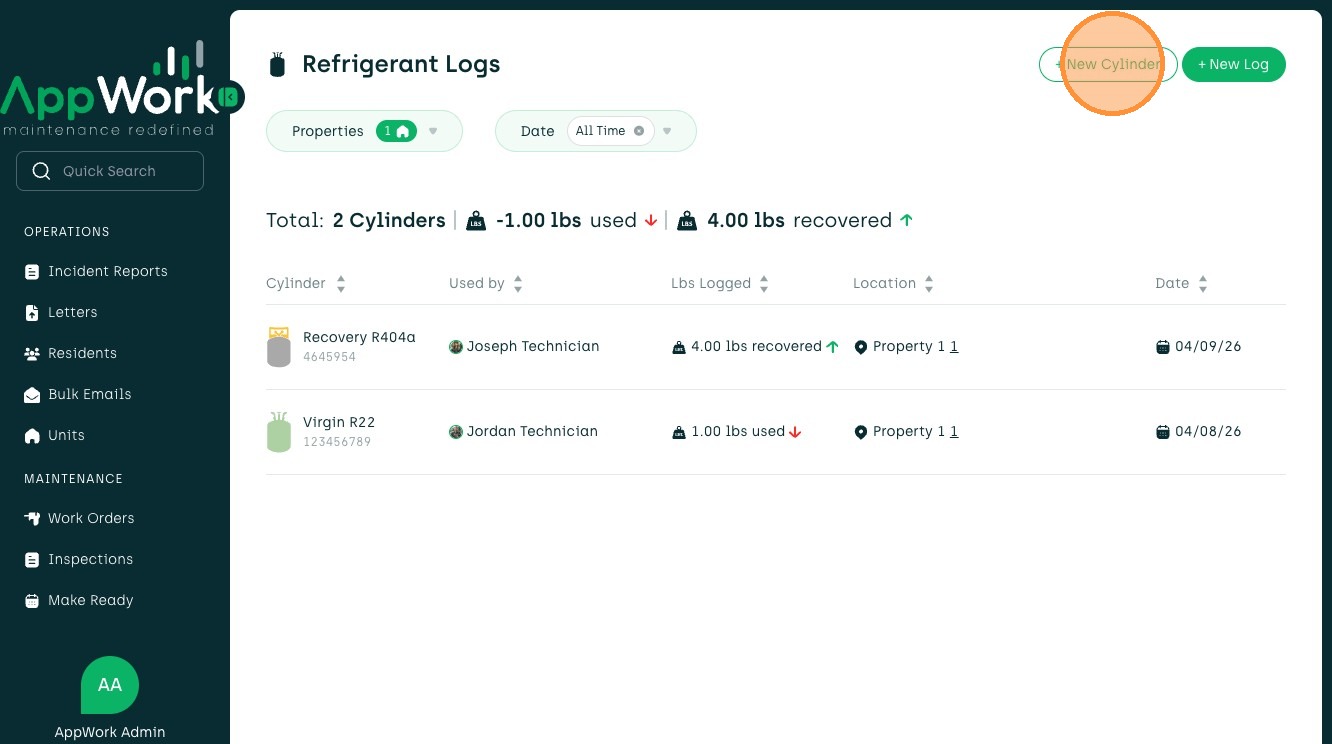Go to Inspections in the sidebar

90,560
